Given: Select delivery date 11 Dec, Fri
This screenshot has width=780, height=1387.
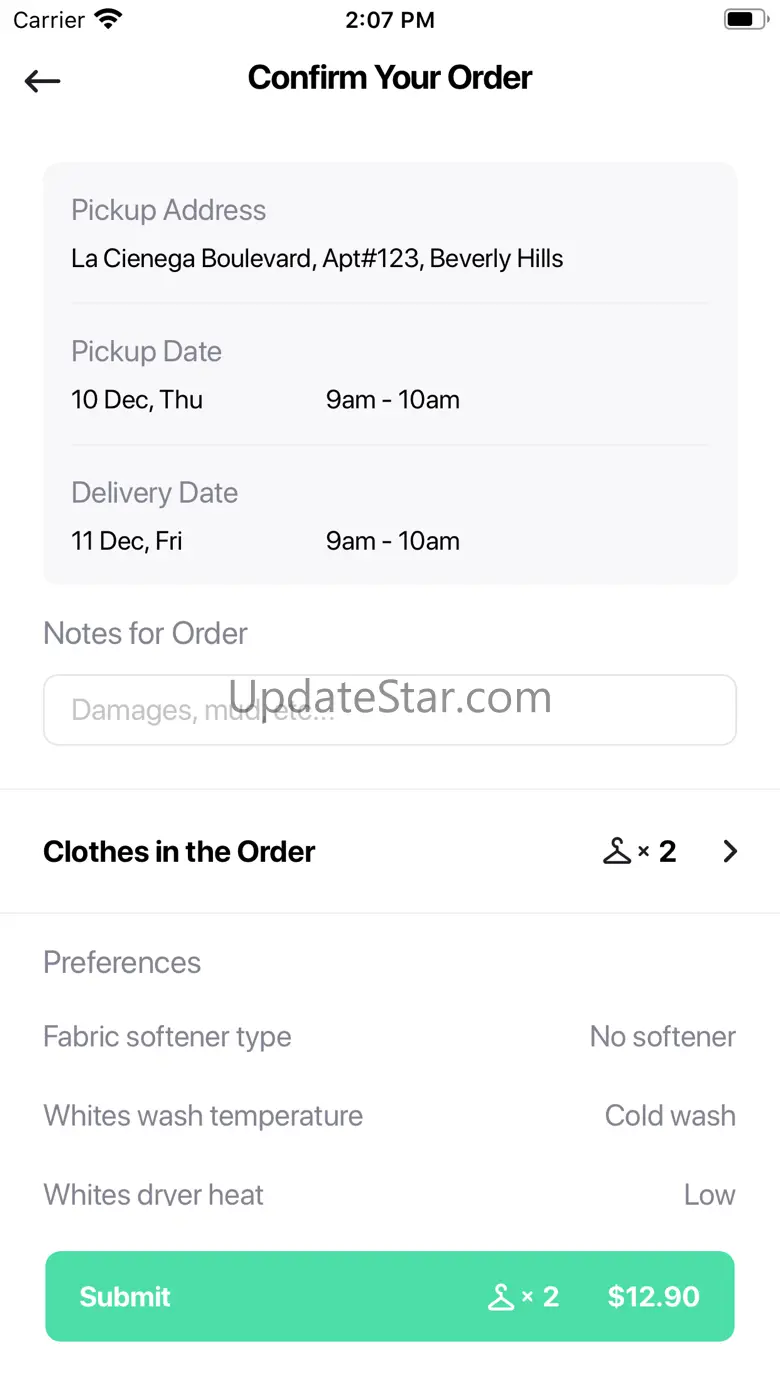Looking at the screenshot, I should pyautogui.click(x=127, y=541).
